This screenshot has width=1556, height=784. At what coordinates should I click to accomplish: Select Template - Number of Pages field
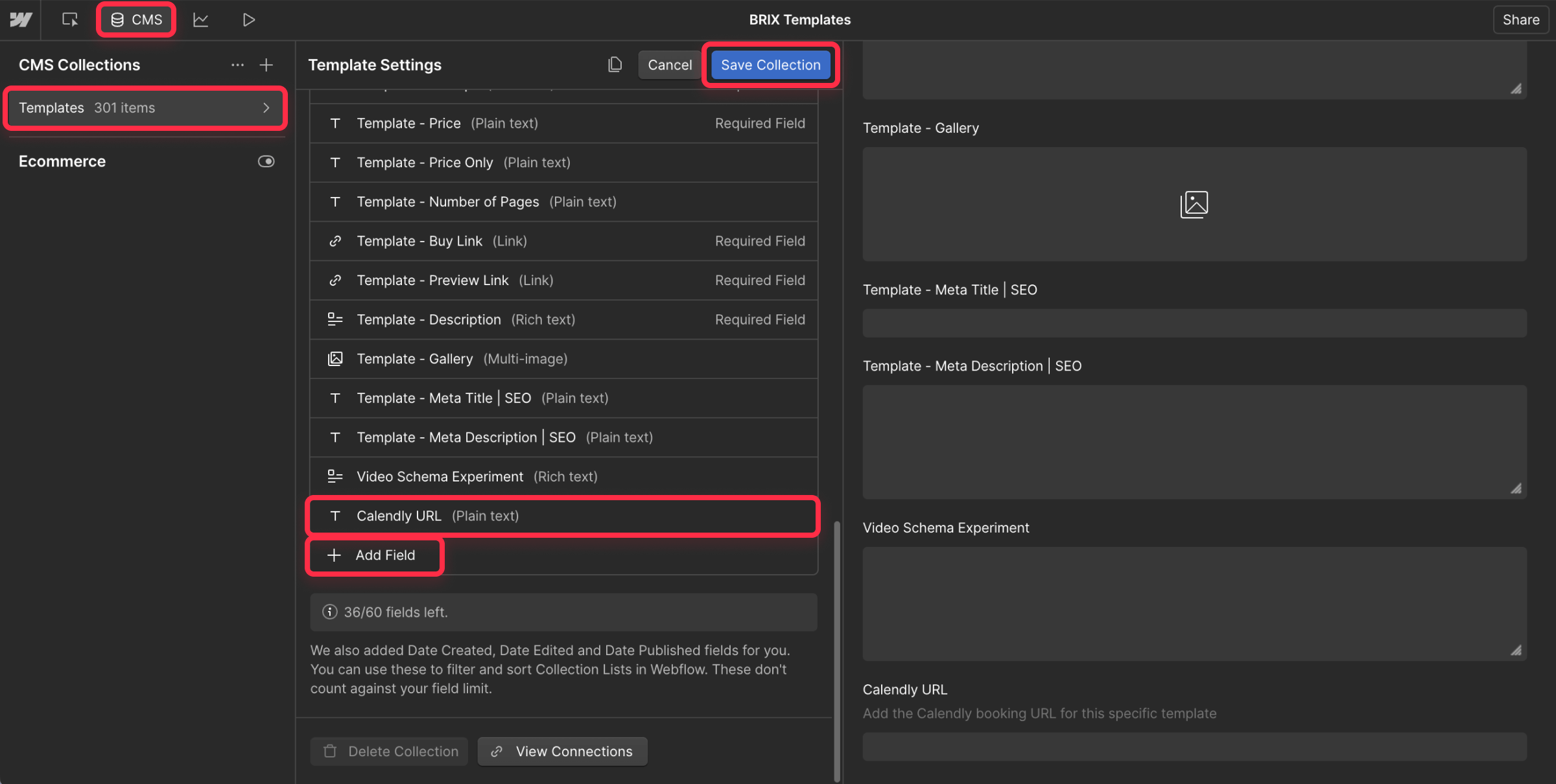(x=563, y=202)
